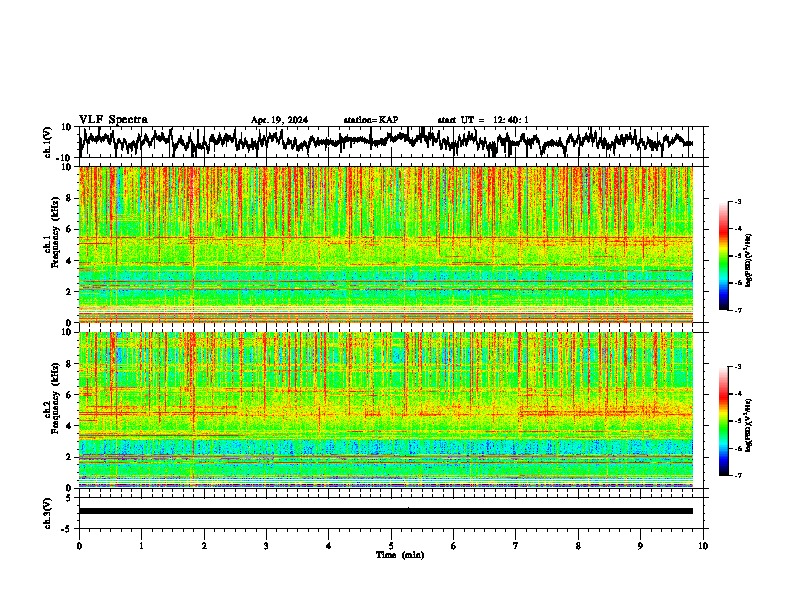Click the "-3" label on ch.1 colorbar
792x612 pixels.
(738, 201)
